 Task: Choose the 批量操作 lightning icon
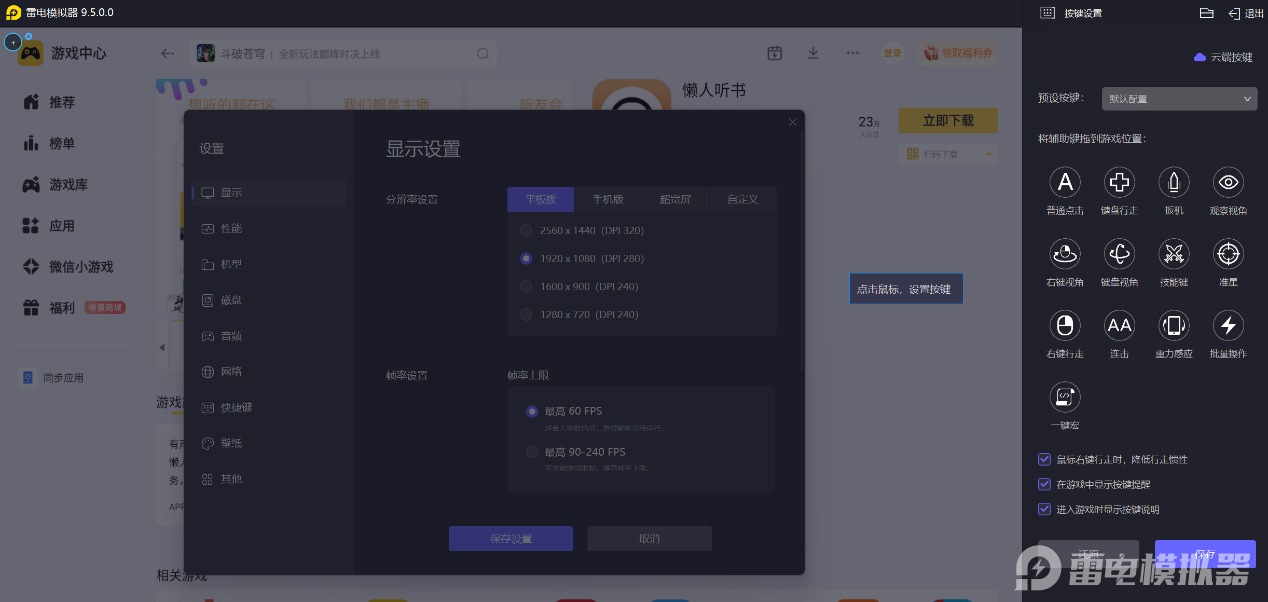[1228, 325]
